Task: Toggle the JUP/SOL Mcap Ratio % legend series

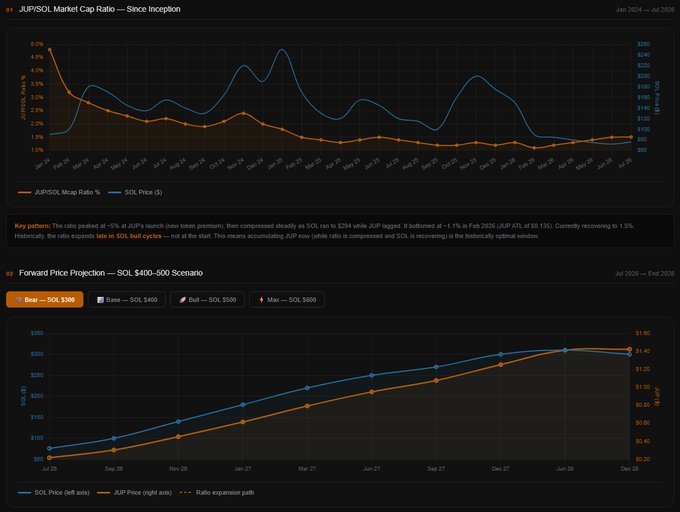Action: pos(59,192)
